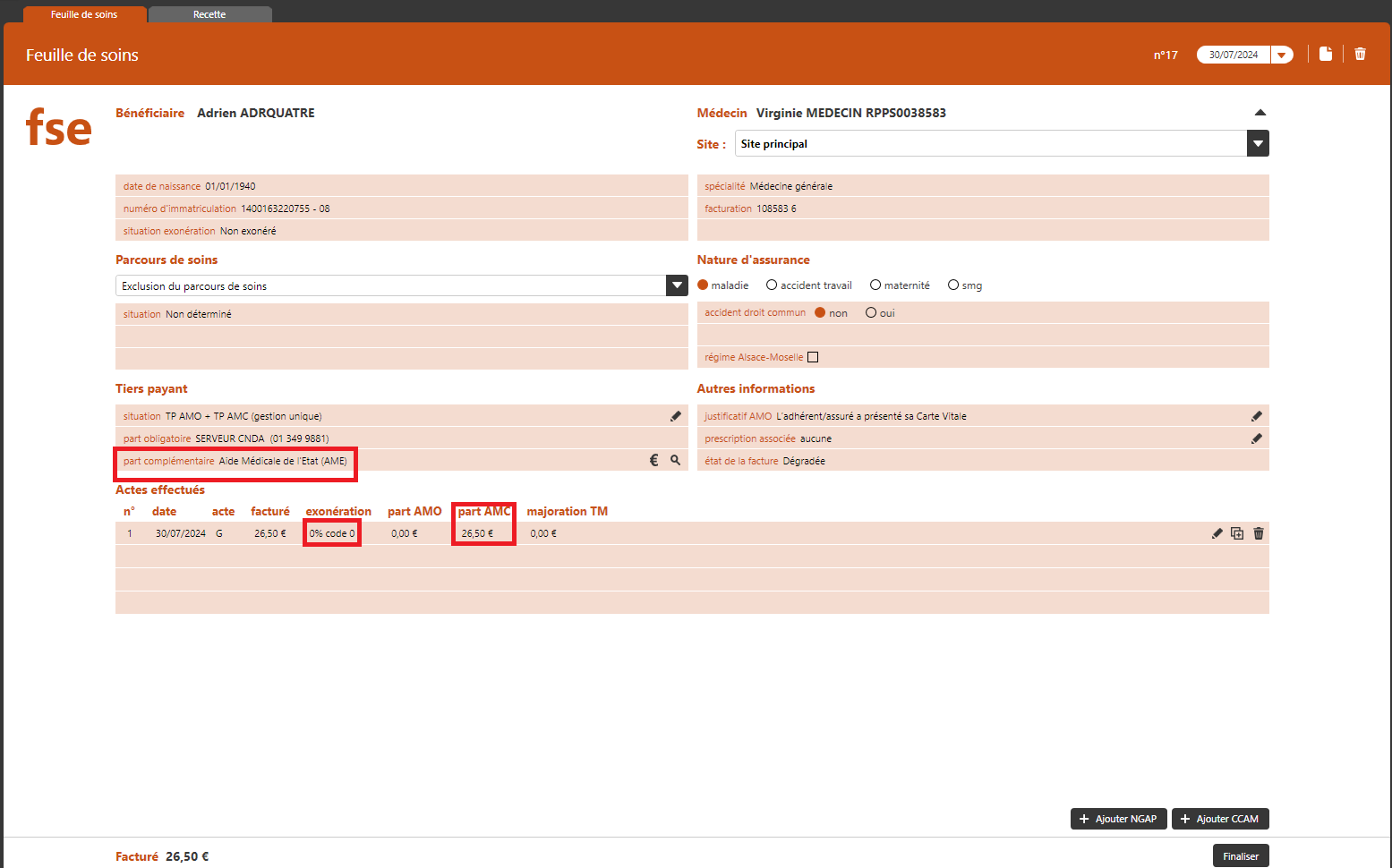Viewport: 1392px width, 868px height.
Task: Set accident droit commun to oui
Action: pyautogui.click(x=871, y=313)
